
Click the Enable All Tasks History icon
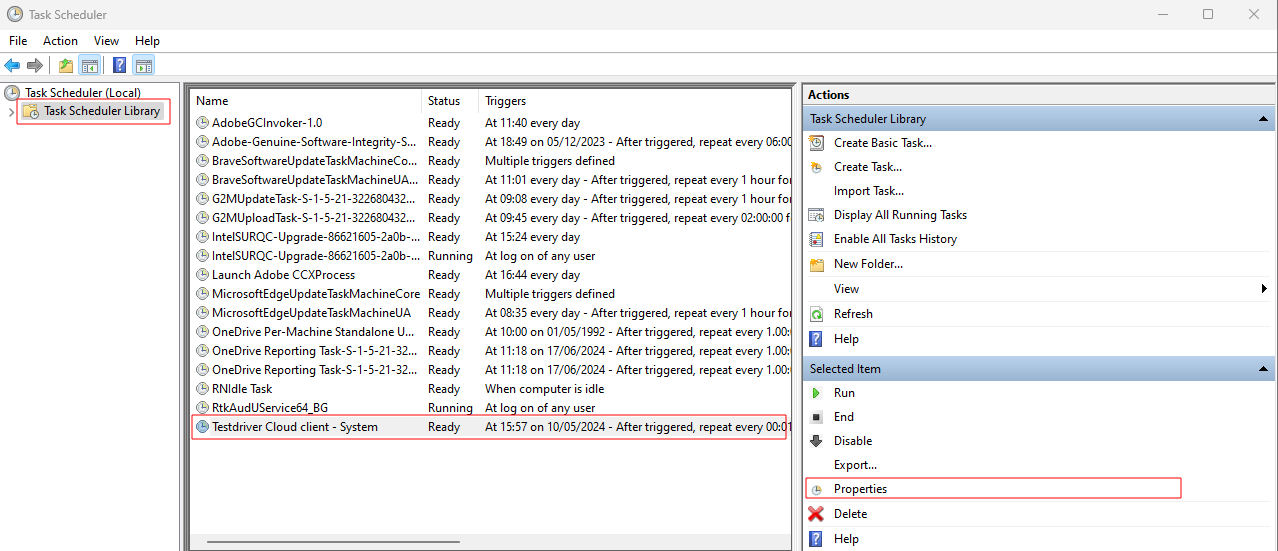tap(817, 239)
